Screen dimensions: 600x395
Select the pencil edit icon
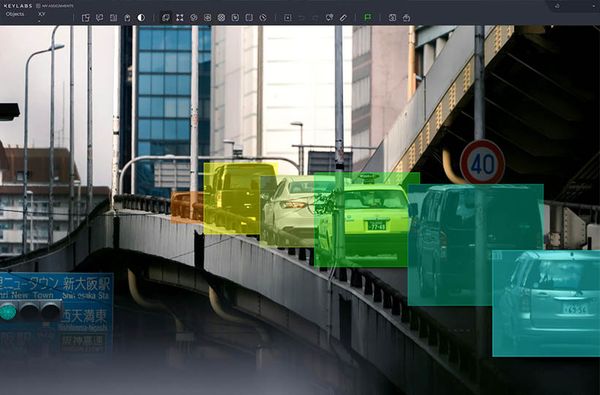(x=343, y=18)
